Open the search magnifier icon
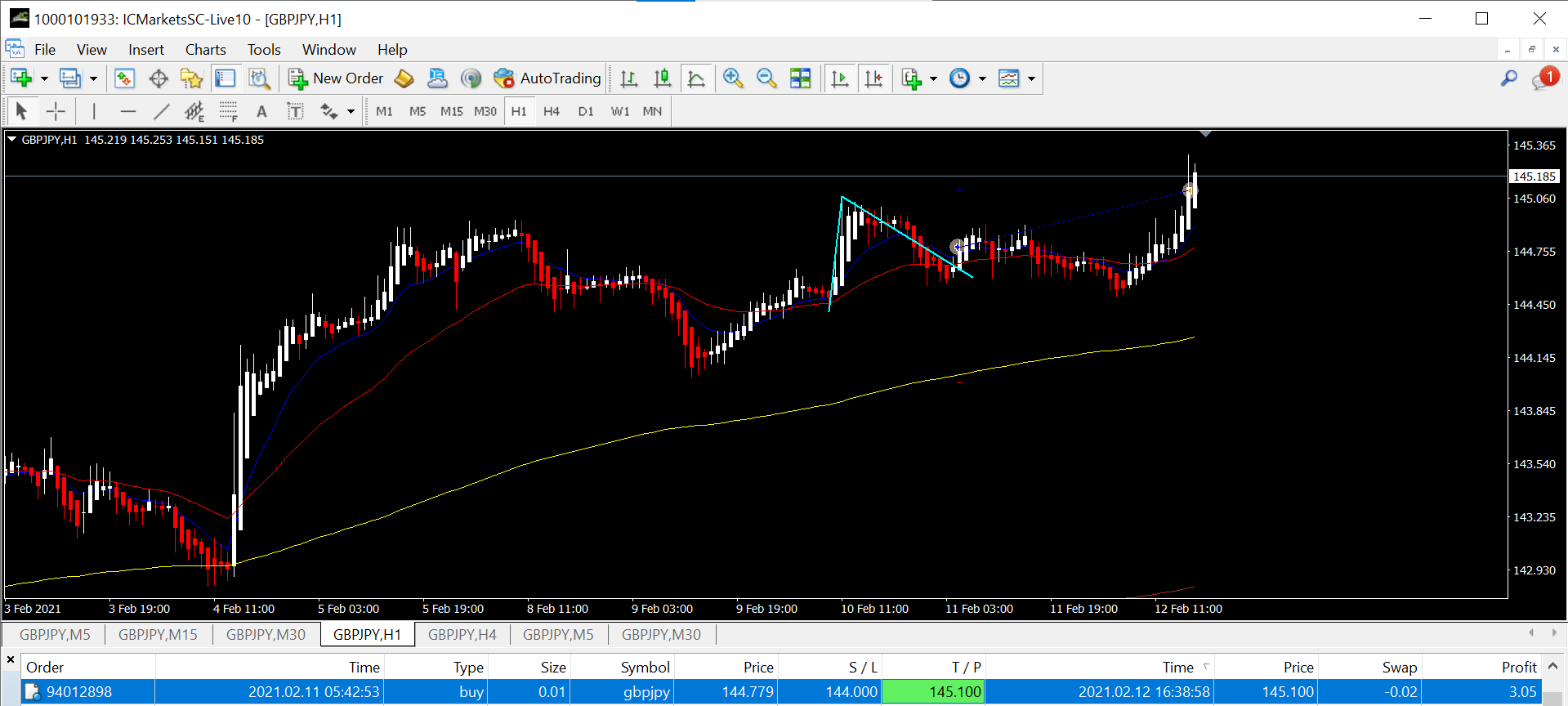 point(1509,78)
